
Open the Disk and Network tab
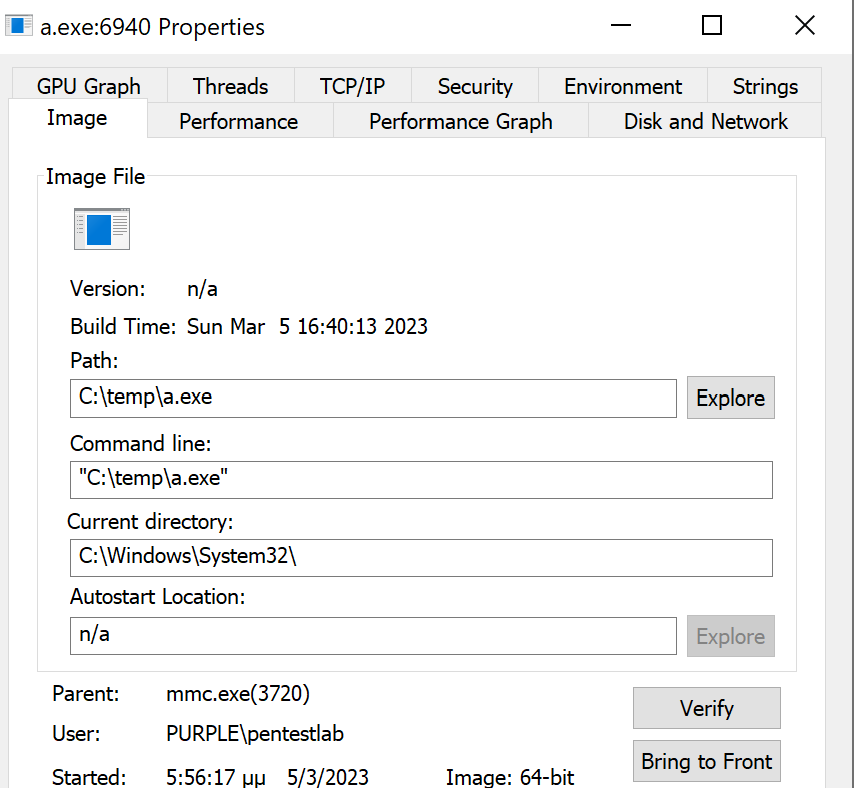(706, 122)
